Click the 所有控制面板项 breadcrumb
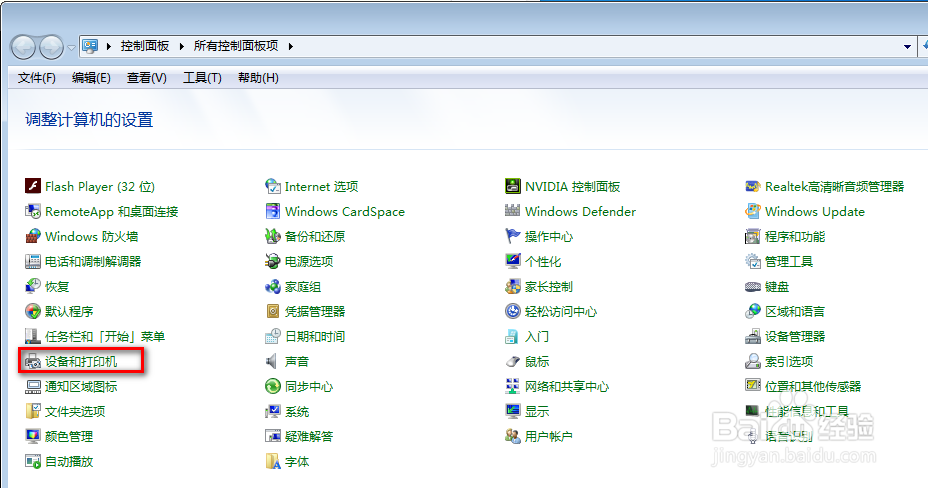The height and width of the screenshot is (488, 928). coord(236,46)
